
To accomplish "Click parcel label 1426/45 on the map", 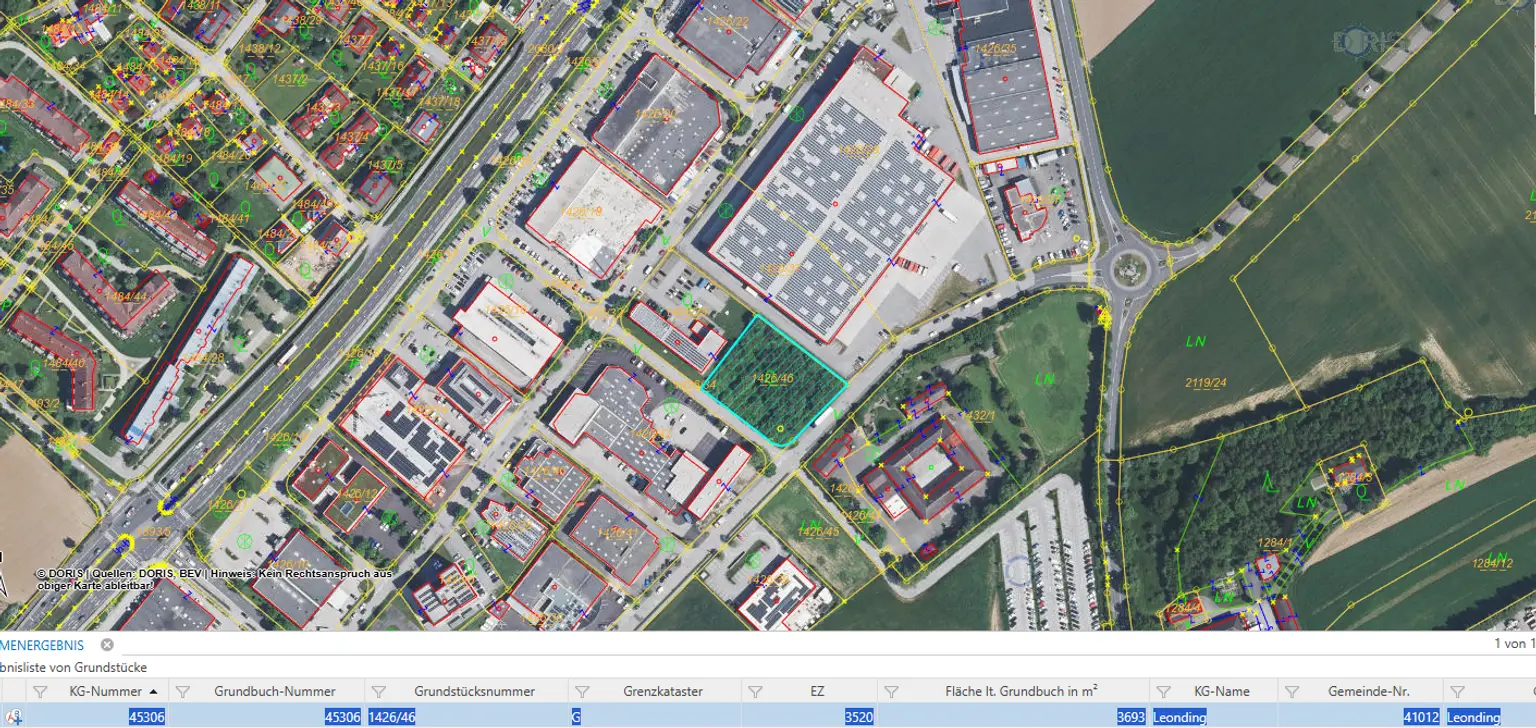I will click(819, 532).
